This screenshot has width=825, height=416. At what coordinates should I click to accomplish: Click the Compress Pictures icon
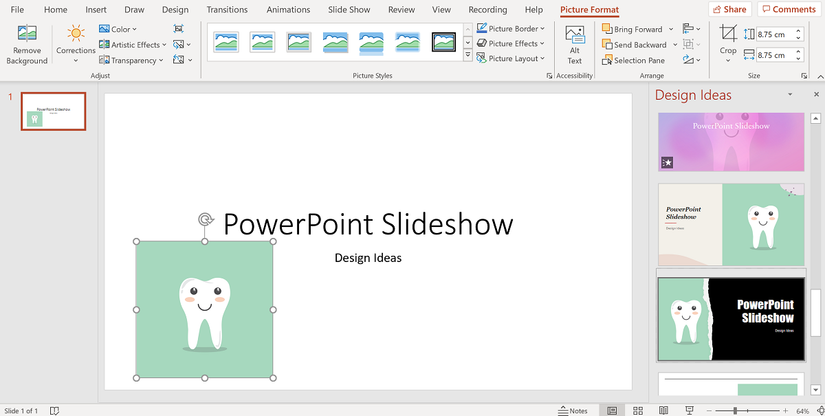click(179, 29)
